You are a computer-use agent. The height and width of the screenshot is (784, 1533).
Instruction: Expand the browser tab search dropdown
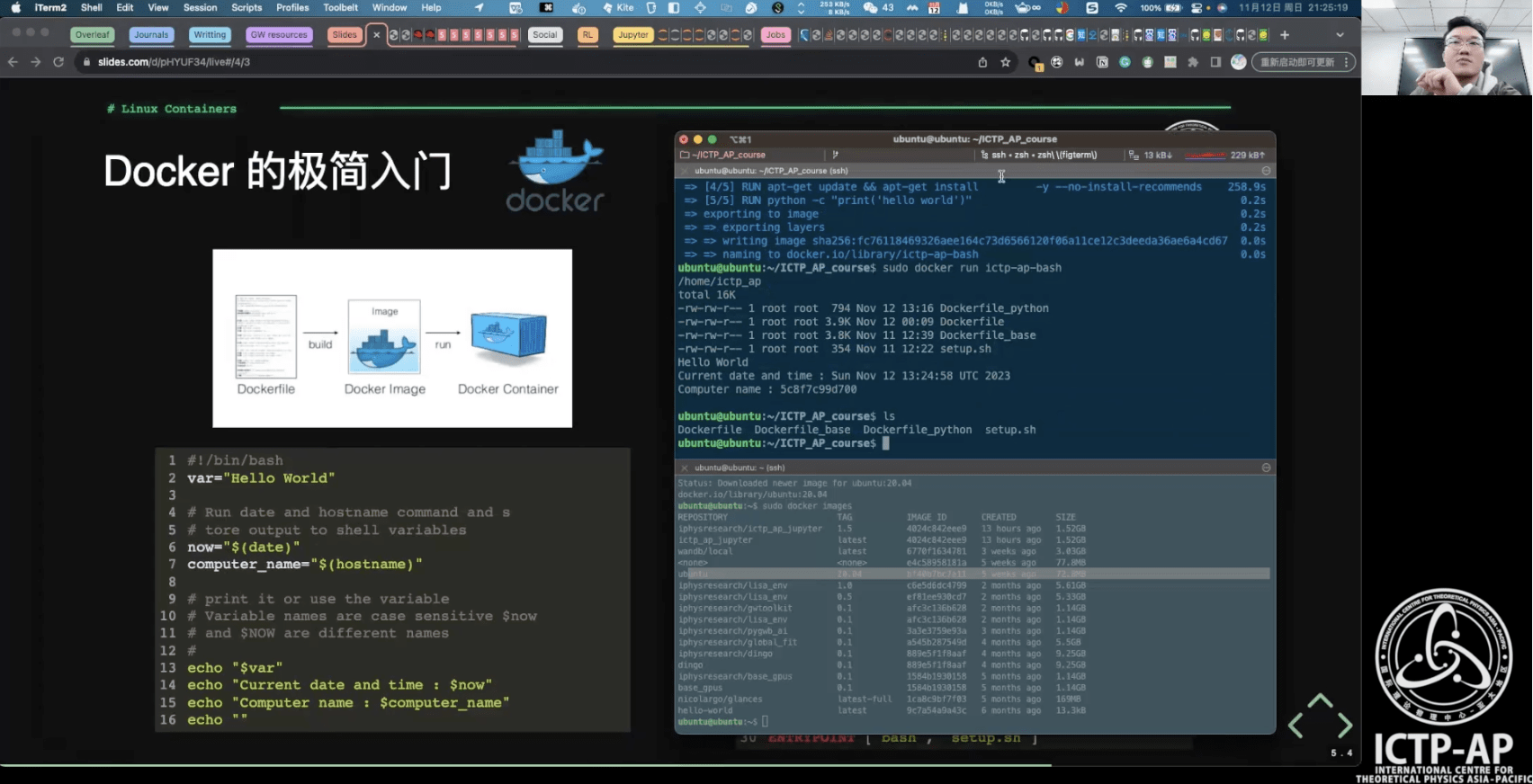pos(1340,35)
